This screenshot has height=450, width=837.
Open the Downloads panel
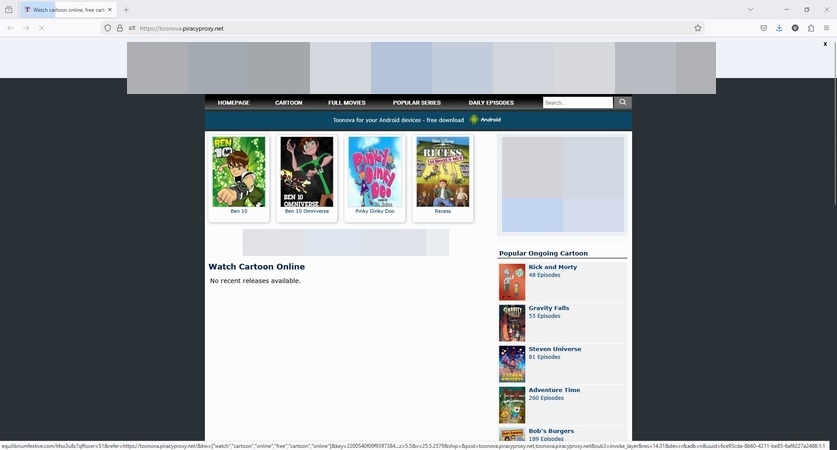[x=779, y=28]
